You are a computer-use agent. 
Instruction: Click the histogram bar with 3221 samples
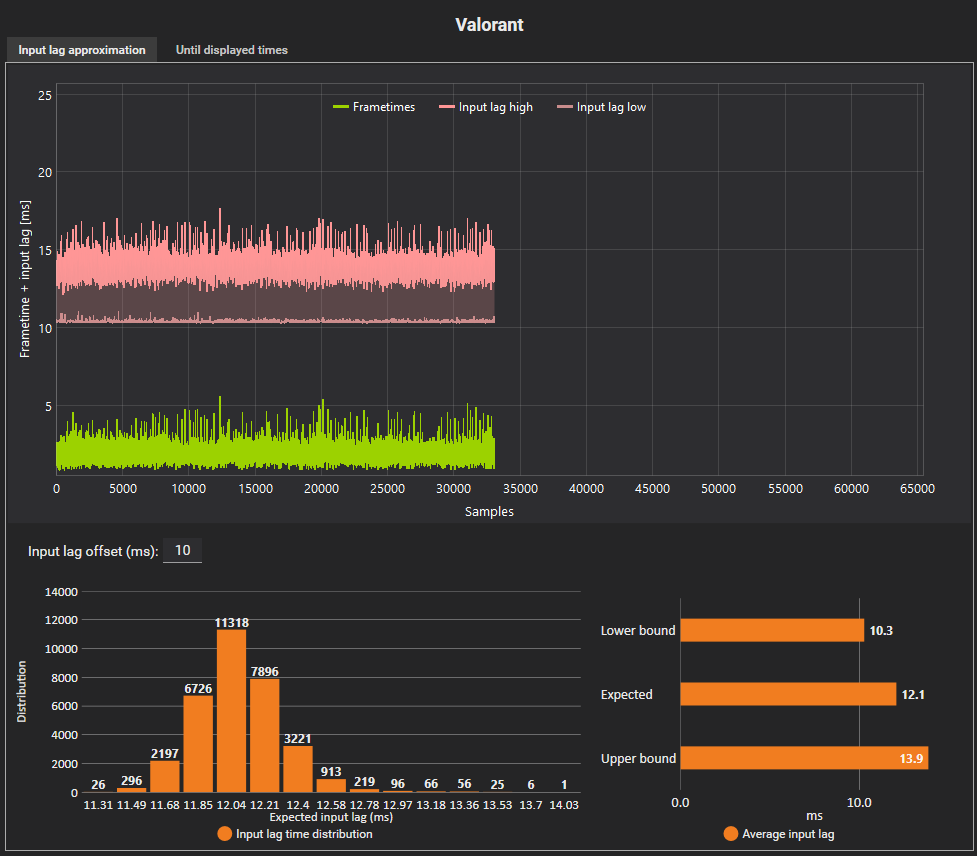[x=298, y=769]
